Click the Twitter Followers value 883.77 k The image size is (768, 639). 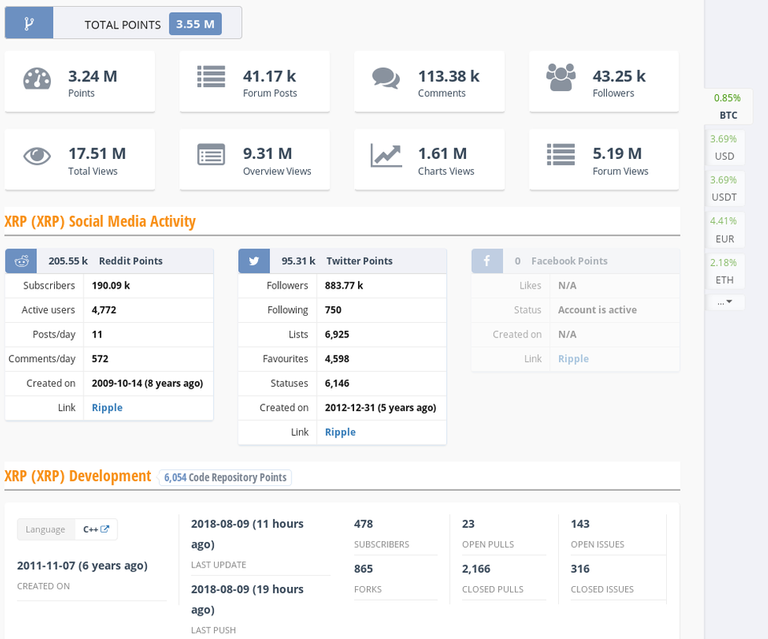[344, 285]
